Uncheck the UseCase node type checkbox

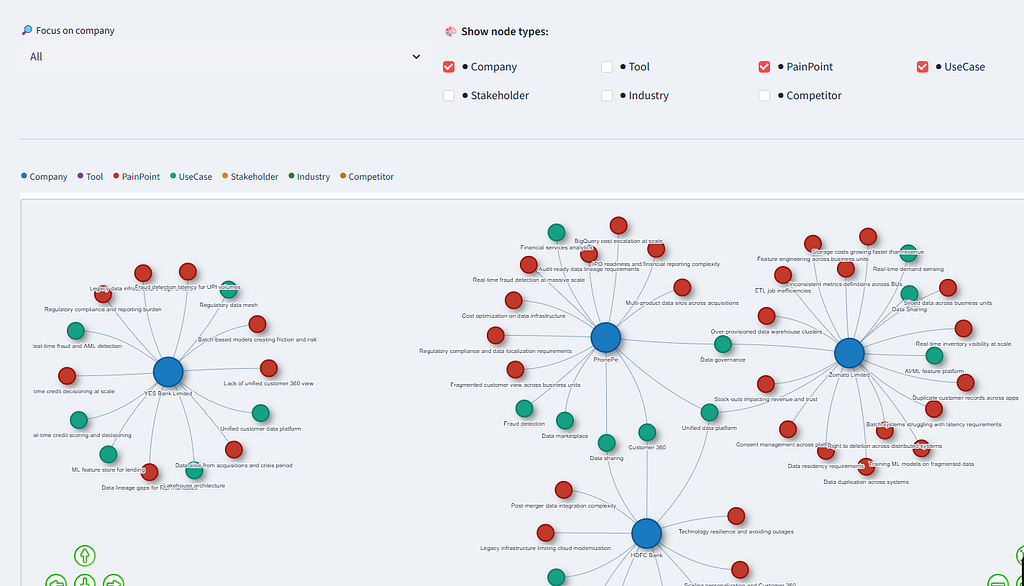tap(922, 67)
